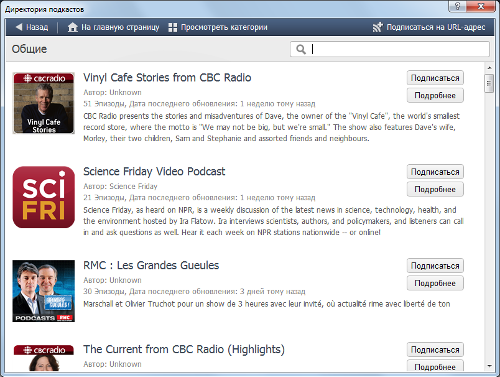This screenshot has height=377, width=500.
Task: Select the RMC podcasts cover thumbnail
Action: (x=44, y=291)
